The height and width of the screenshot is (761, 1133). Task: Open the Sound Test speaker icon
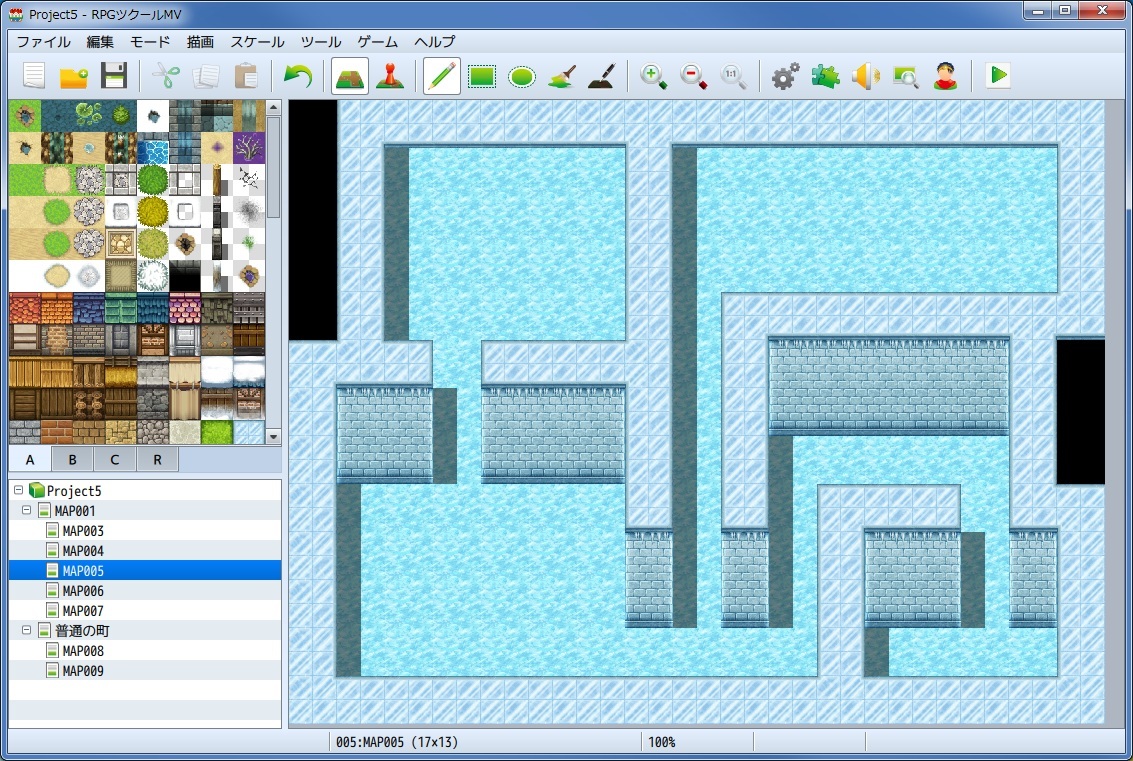pyautogui.click(x=866, y=75)
